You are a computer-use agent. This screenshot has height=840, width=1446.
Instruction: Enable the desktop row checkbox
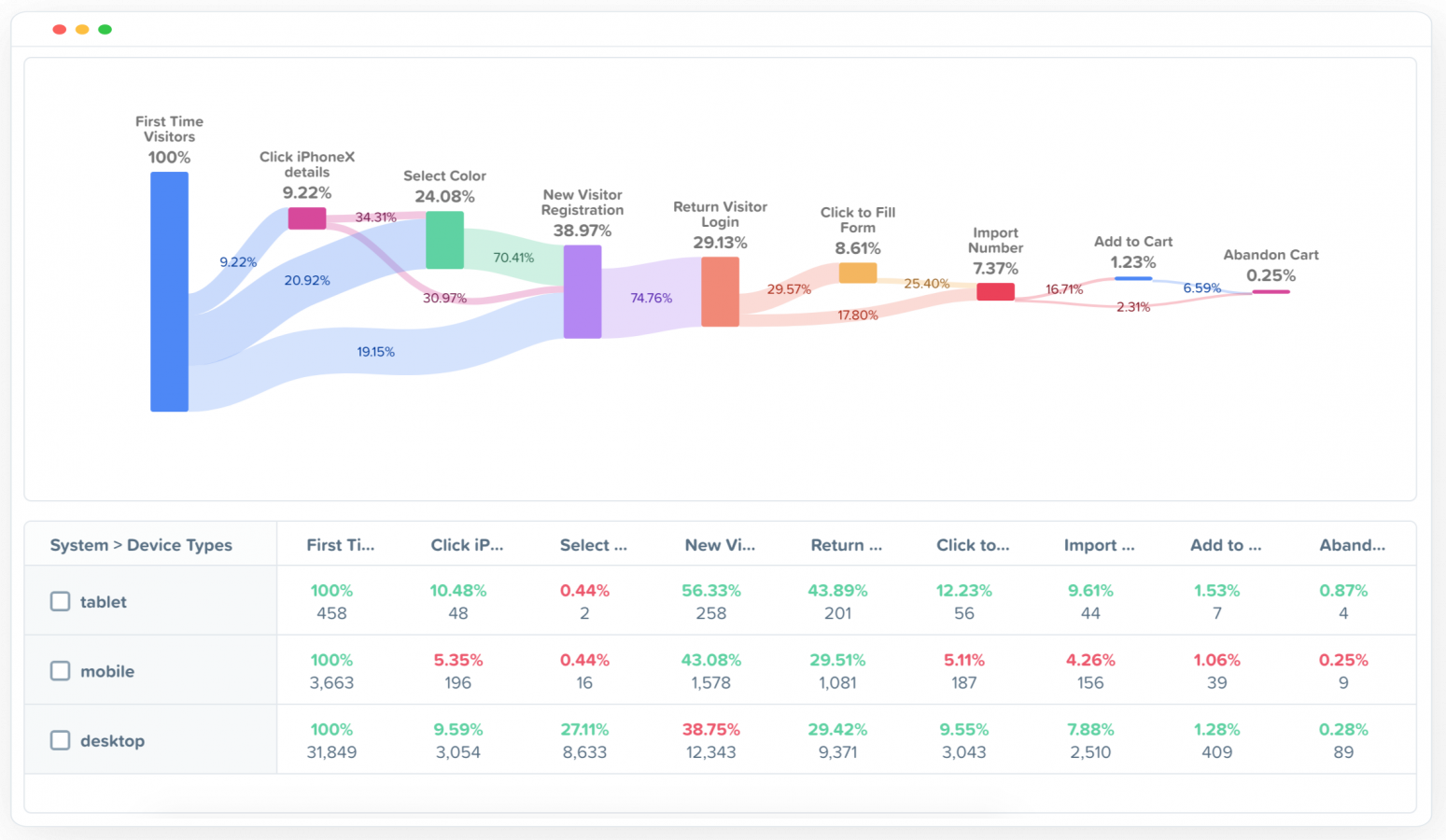[60, 739]
